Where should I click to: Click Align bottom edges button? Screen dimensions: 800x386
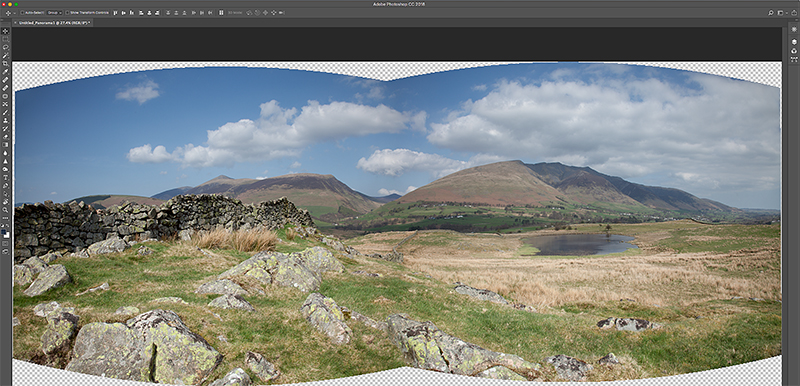132,12
